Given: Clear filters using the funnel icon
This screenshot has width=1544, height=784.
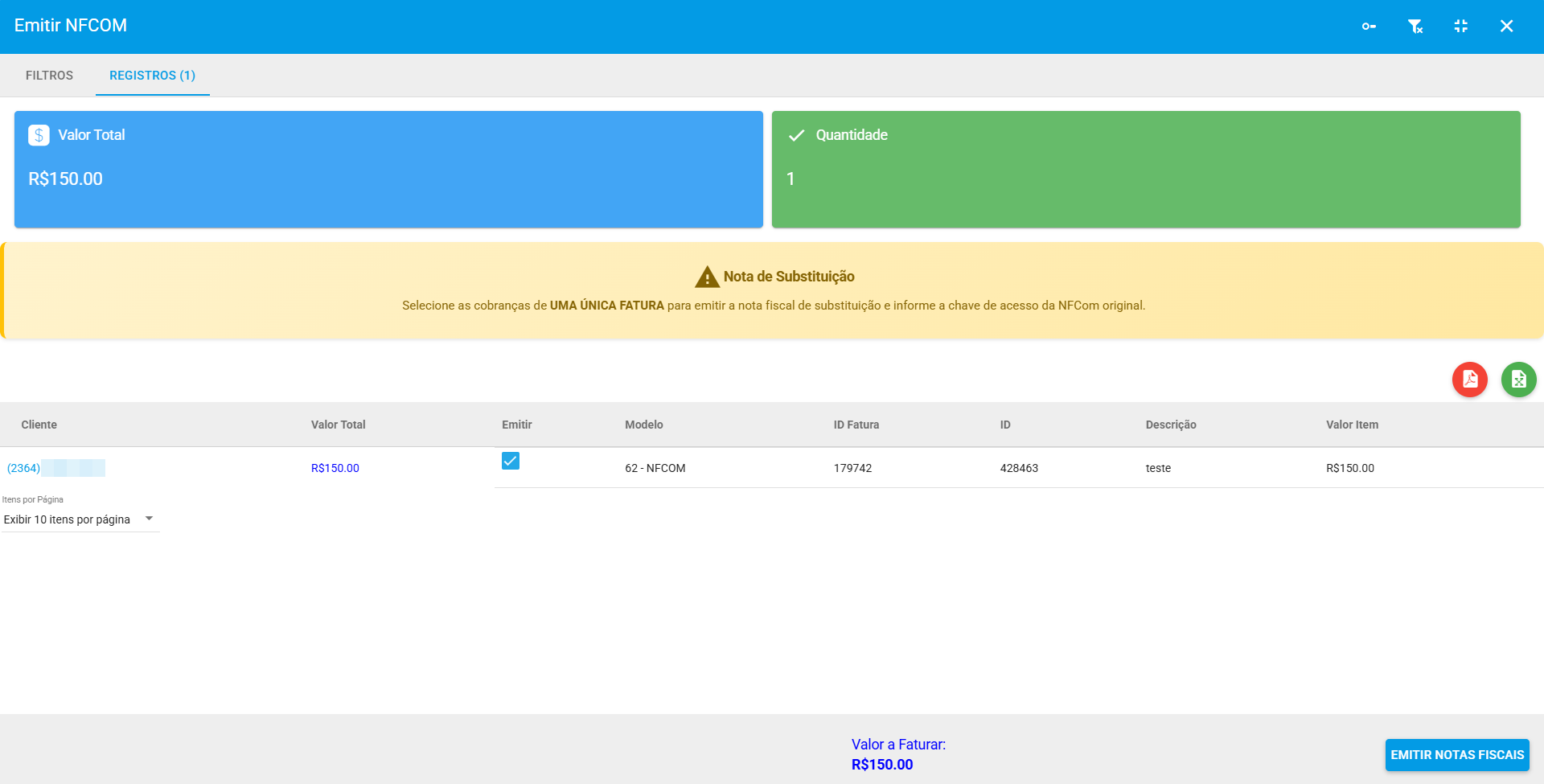Looking at the screenshot, I should click(x=1415, y=27).
